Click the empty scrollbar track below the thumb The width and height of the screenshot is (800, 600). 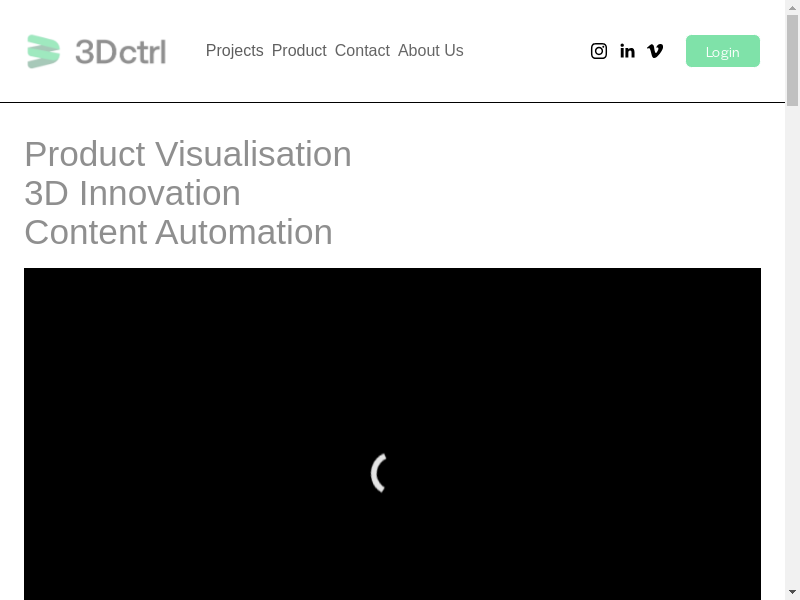click(792, 350)
